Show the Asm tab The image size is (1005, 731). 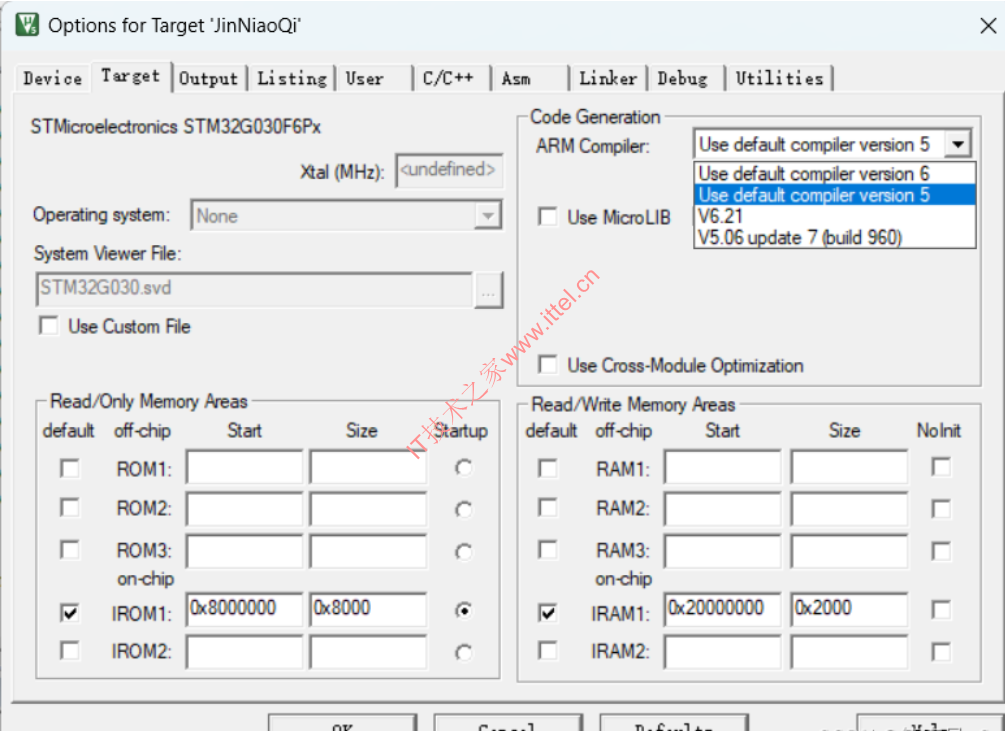(x=516, y=79)
